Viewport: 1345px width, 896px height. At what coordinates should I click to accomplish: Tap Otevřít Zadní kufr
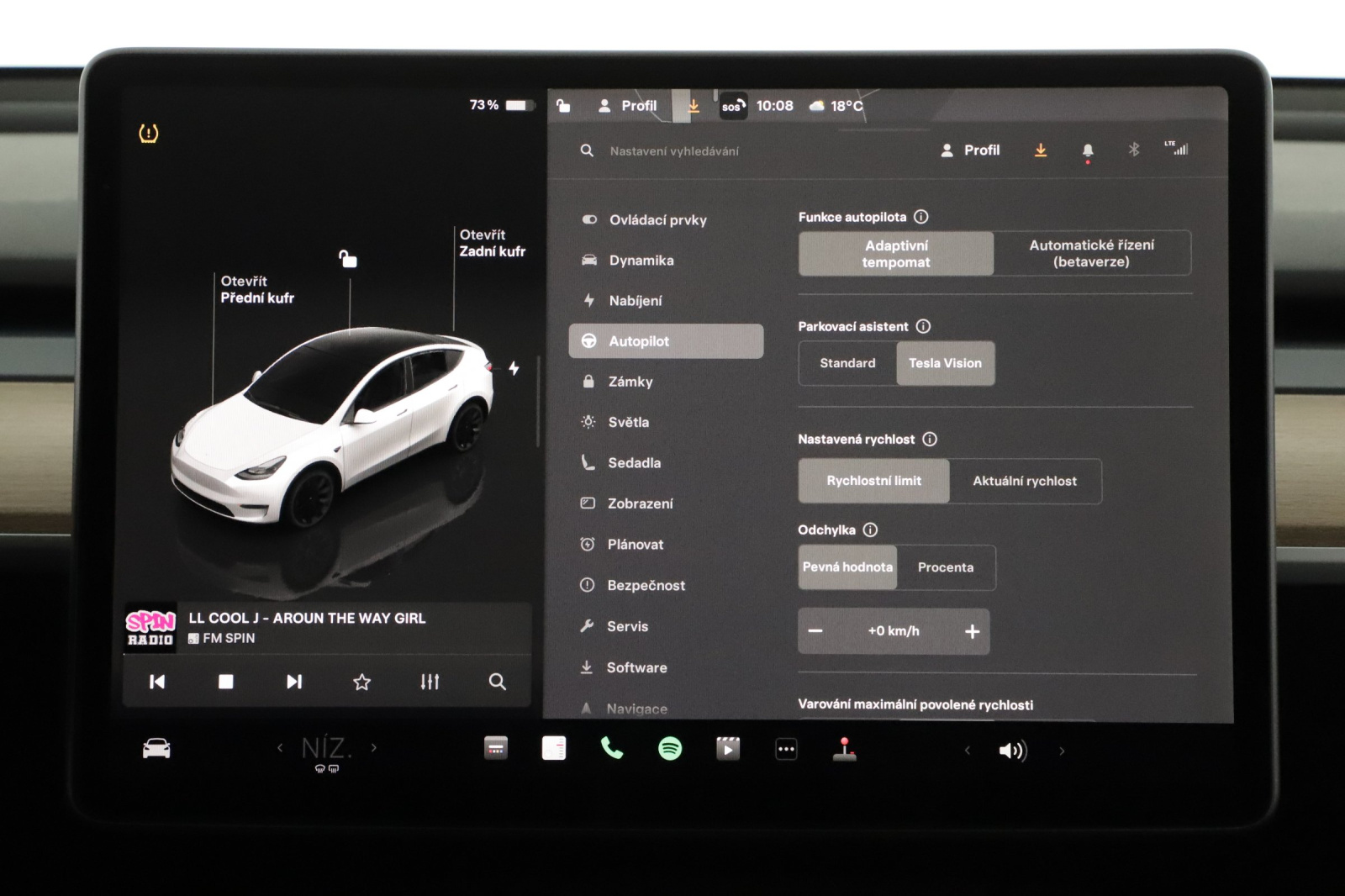coord(492,243)
